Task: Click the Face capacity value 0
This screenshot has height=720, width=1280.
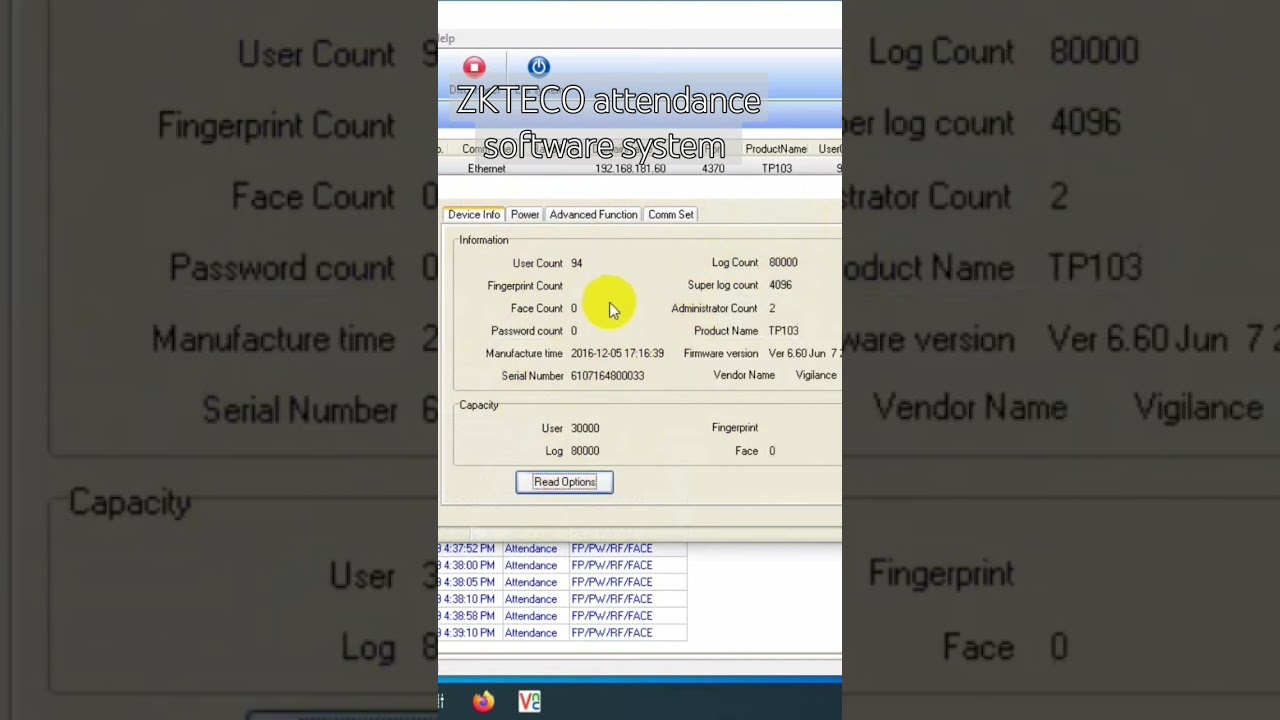Action: pyautogui.click(x=772, y=451)
